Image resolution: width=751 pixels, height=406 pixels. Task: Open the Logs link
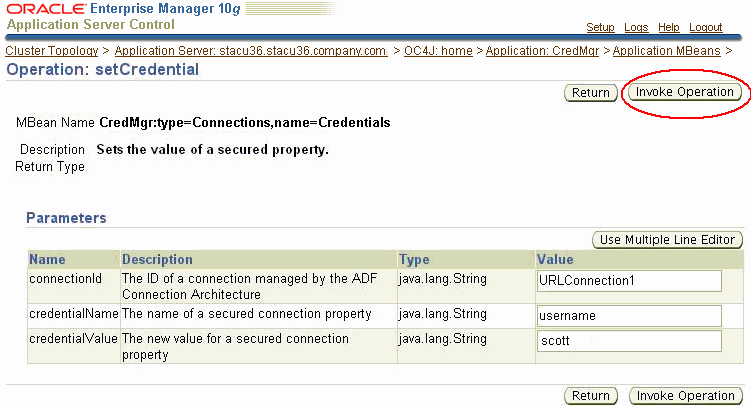pos(636,27)
